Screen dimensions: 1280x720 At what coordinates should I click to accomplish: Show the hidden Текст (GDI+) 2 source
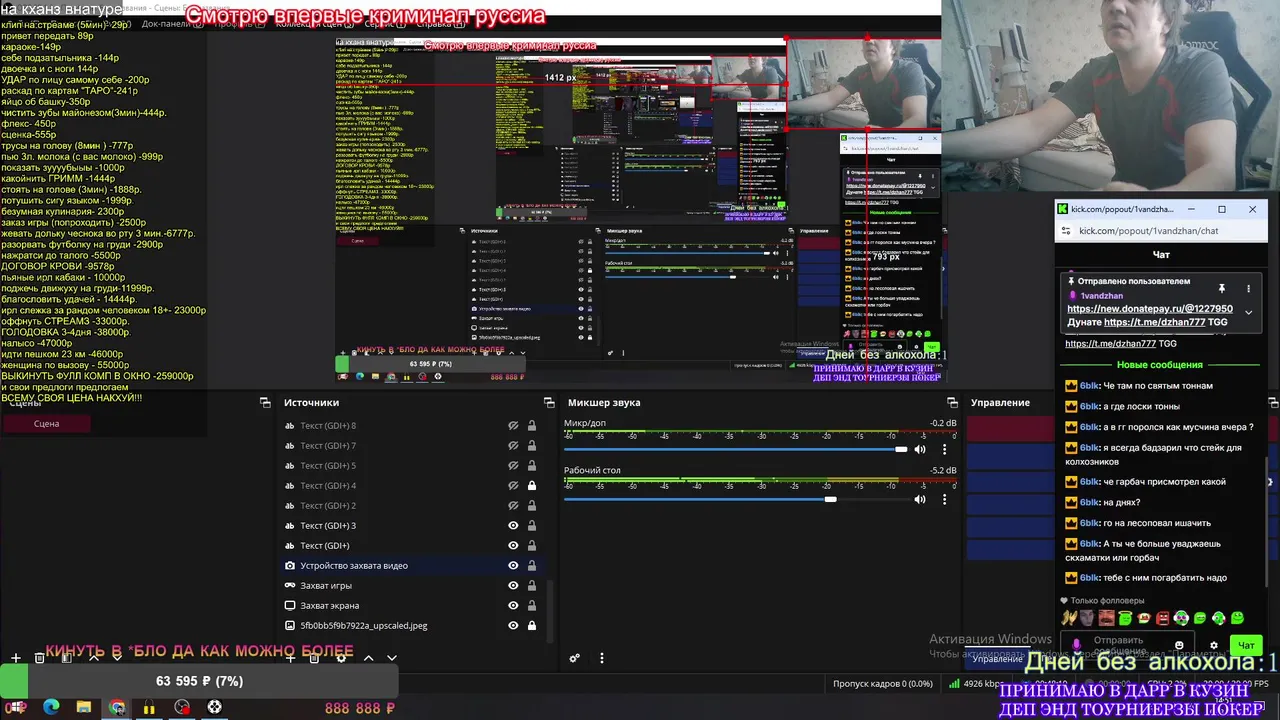pyautogui.click(x=513, y=506)
